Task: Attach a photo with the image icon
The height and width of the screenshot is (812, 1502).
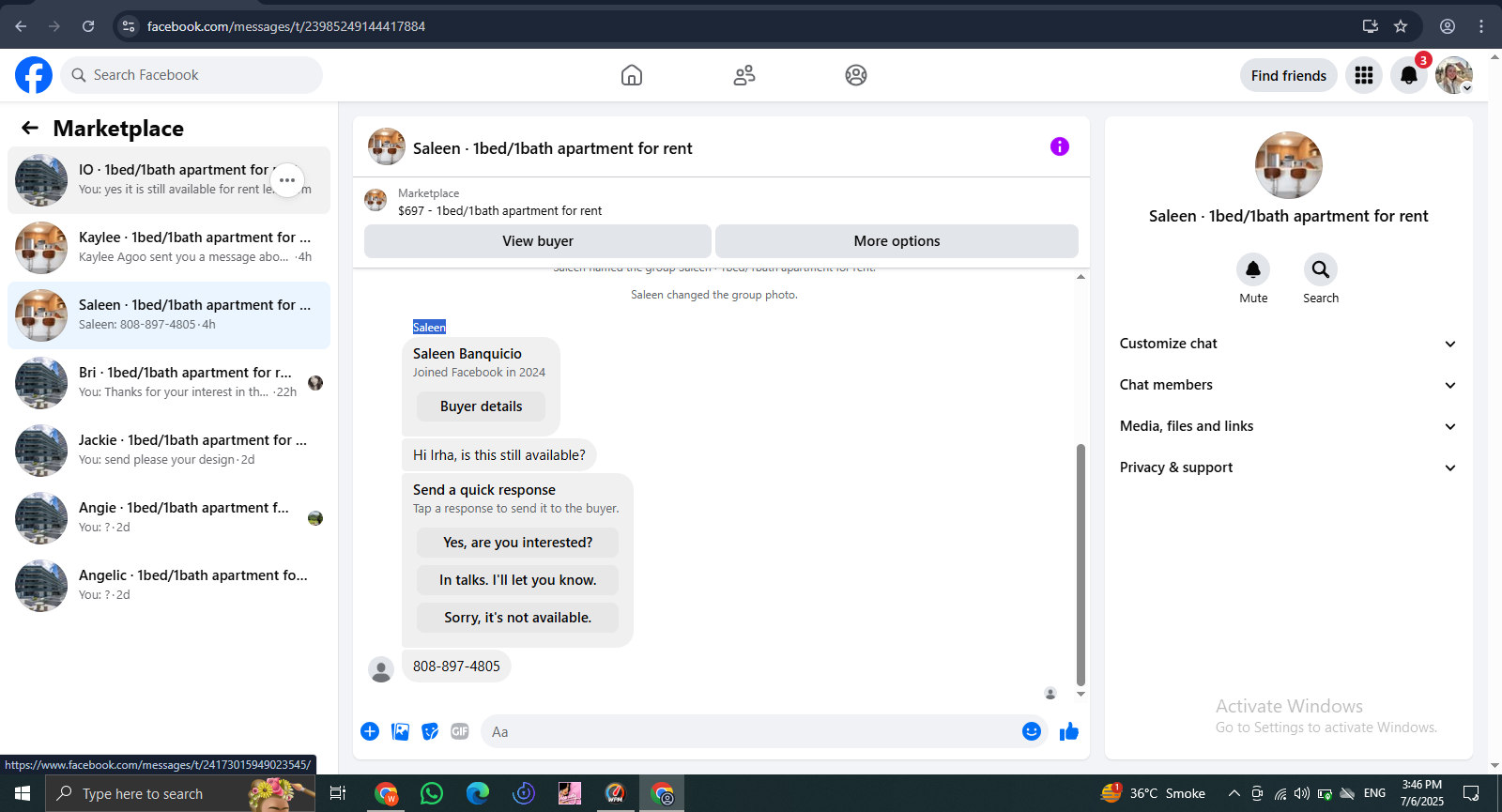Action: (400, 731)
